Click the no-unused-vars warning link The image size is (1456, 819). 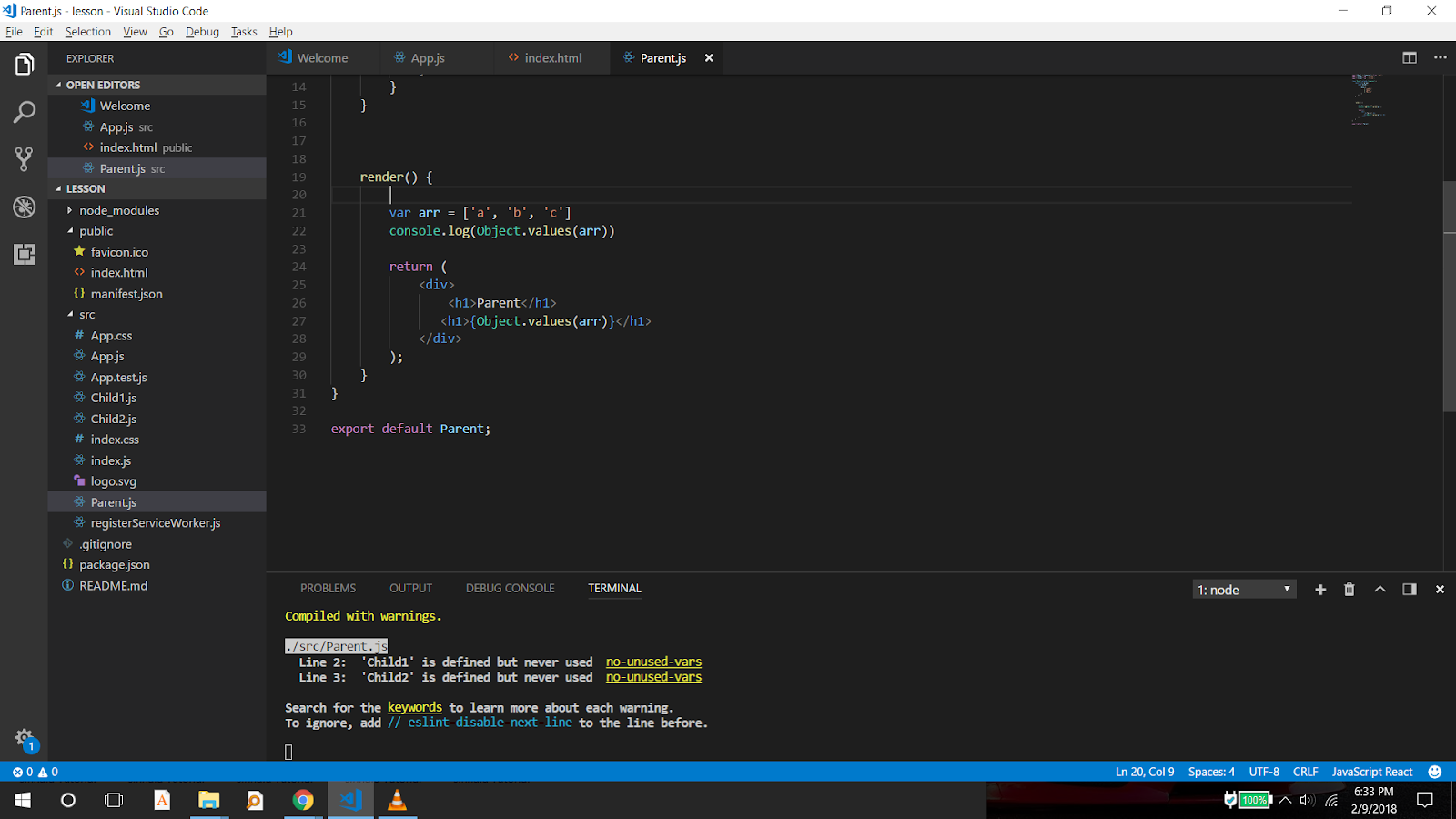pos(652,662)
